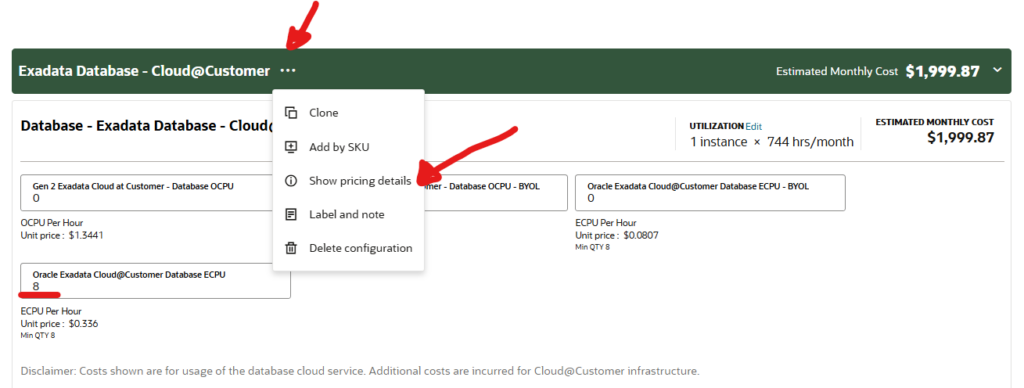1024x388 pixels.
Task: Click the Unit price: $0.336 text
Action: [59, 323]
